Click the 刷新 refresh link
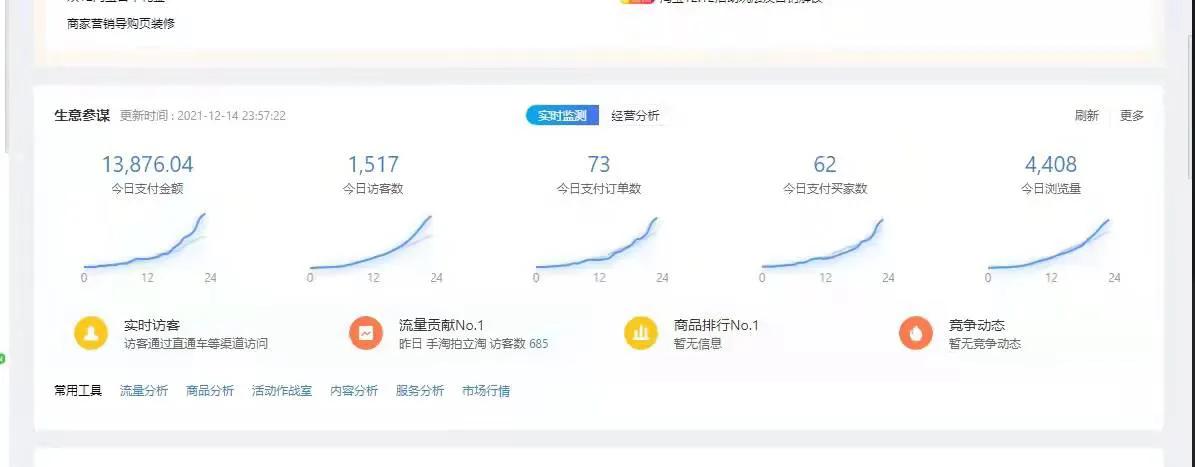Image resolution: width=1195 pixels, height=467 pixels. [x=1087, y=116]
